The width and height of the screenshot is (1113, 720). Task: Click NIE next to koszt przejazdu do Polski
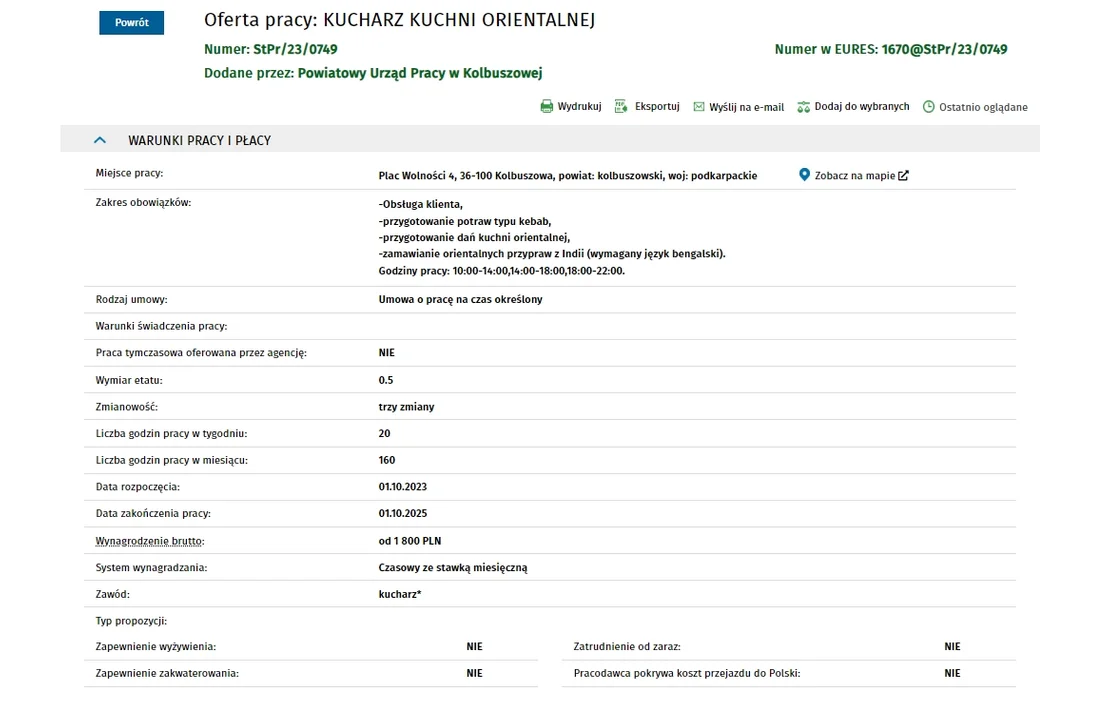[x=953, y=674]
